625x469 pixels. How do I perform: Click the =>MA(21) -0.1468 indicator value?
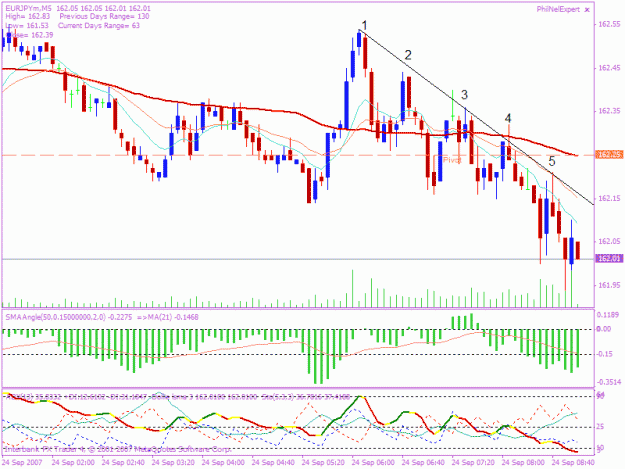click(x=168, y=317)
